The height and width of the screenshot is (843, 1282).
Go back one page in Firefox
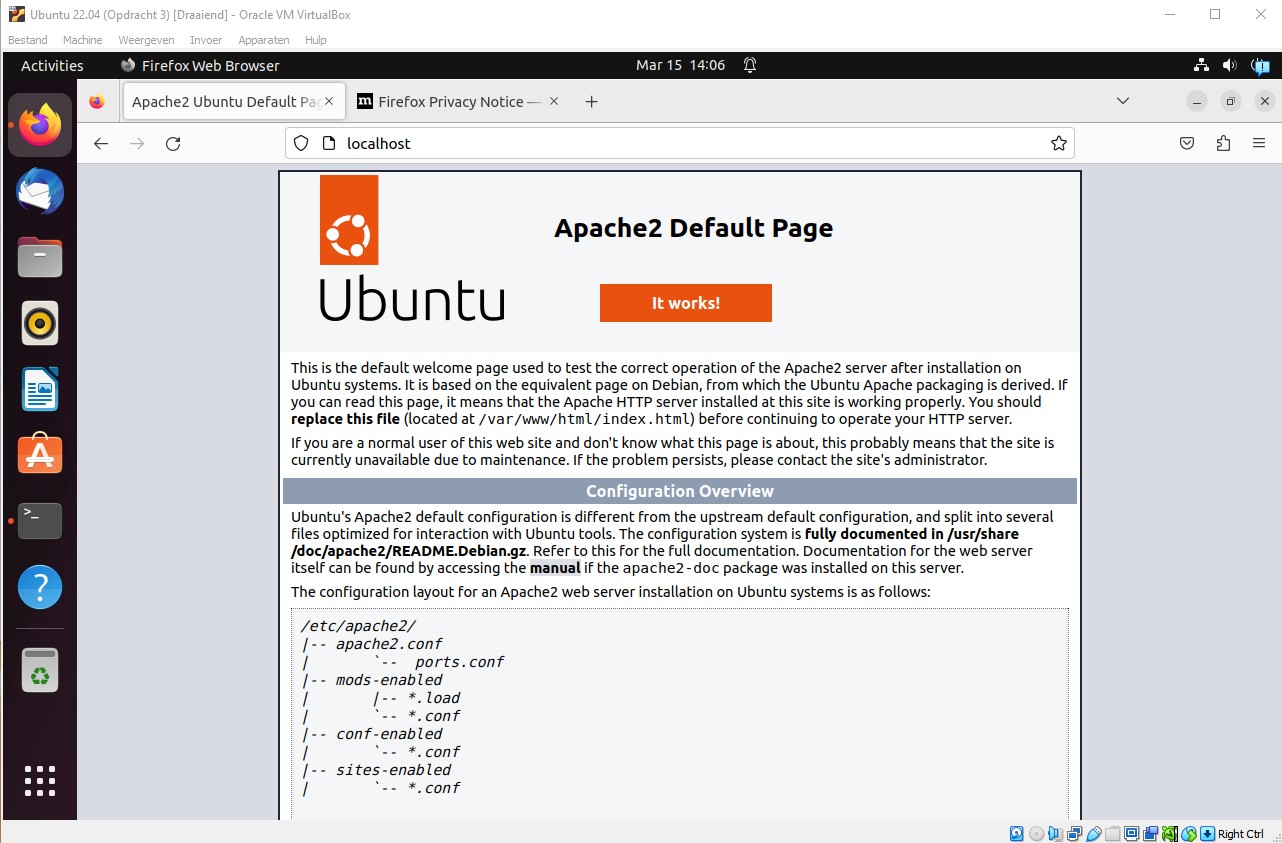click(x=101, y=143)
